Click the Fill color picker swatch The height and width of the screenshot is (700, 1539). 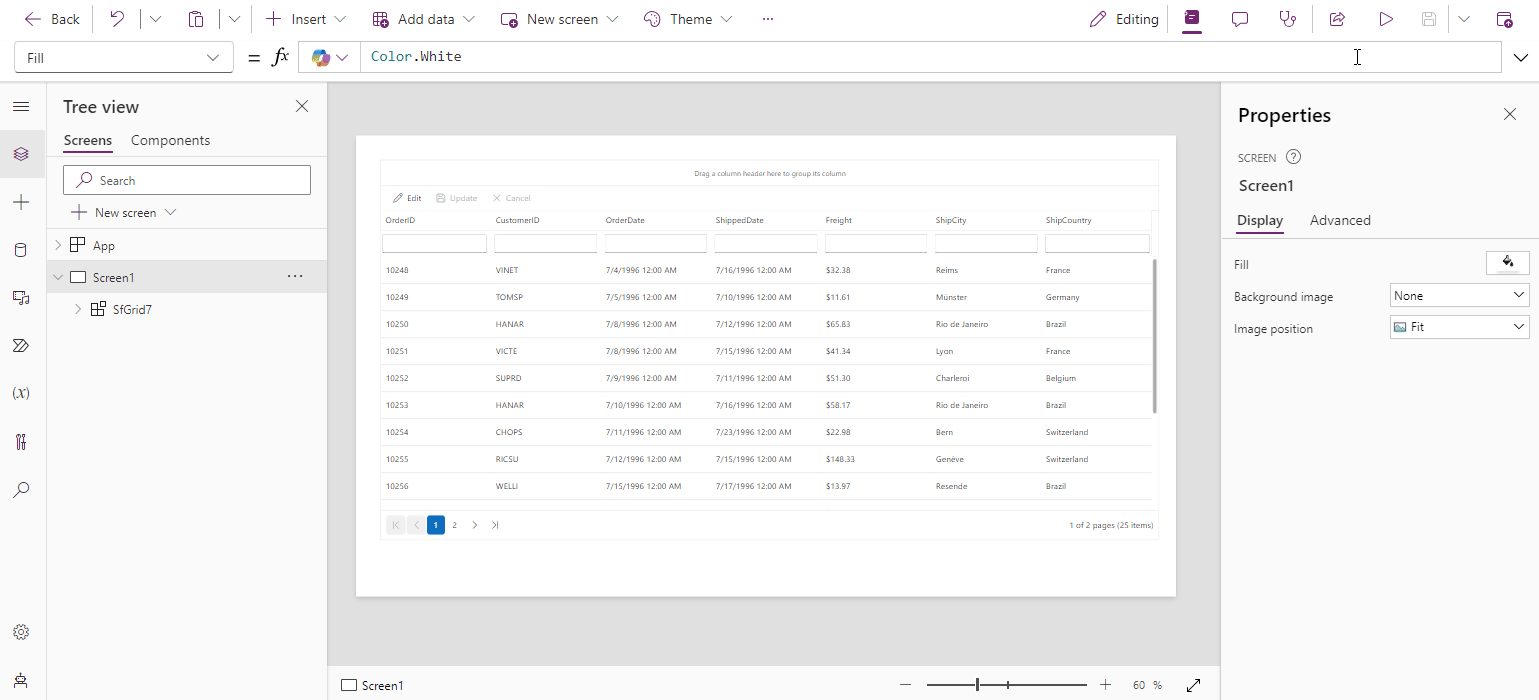[x=1507, y=263]
